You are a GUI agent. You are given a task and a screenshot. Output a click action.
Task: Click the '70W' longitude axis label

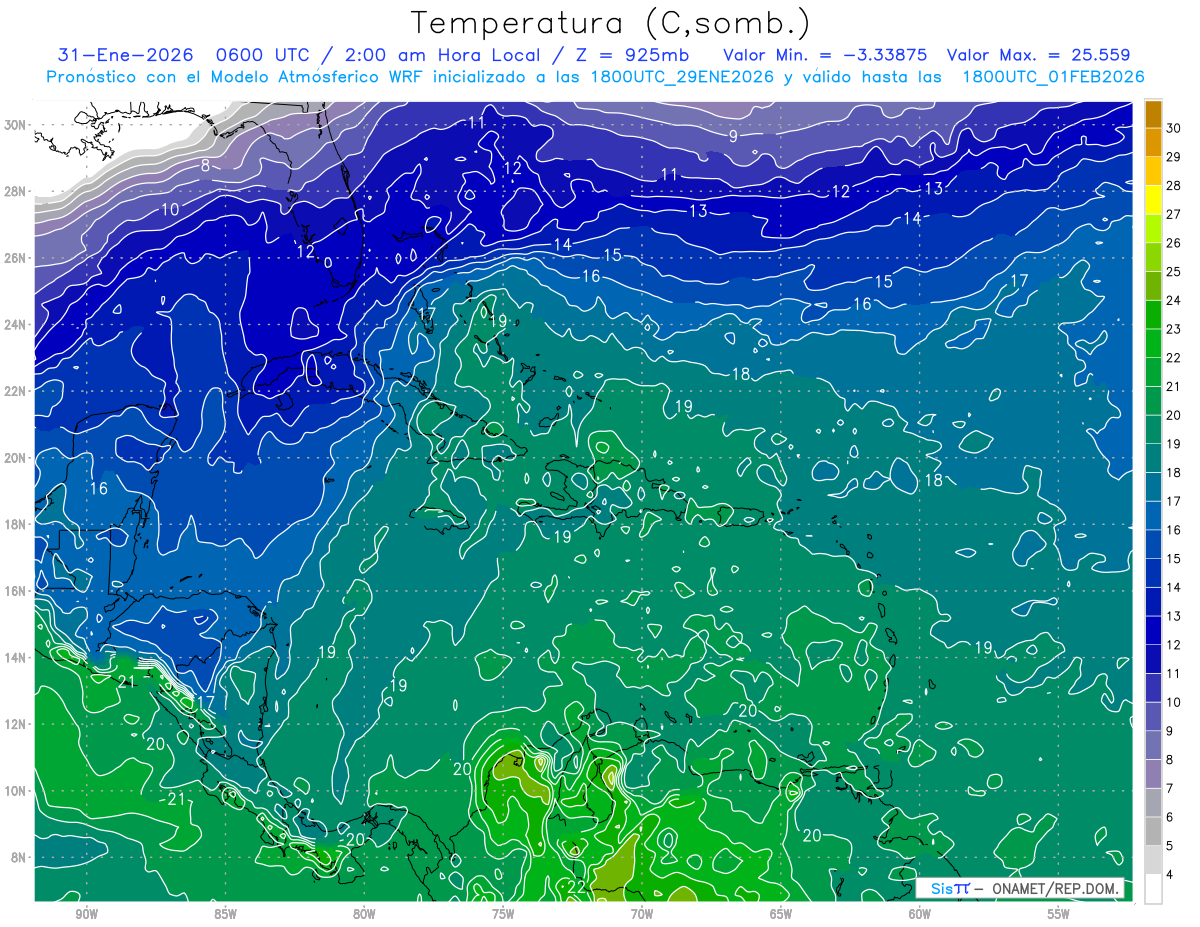click(x=642, y=914)
